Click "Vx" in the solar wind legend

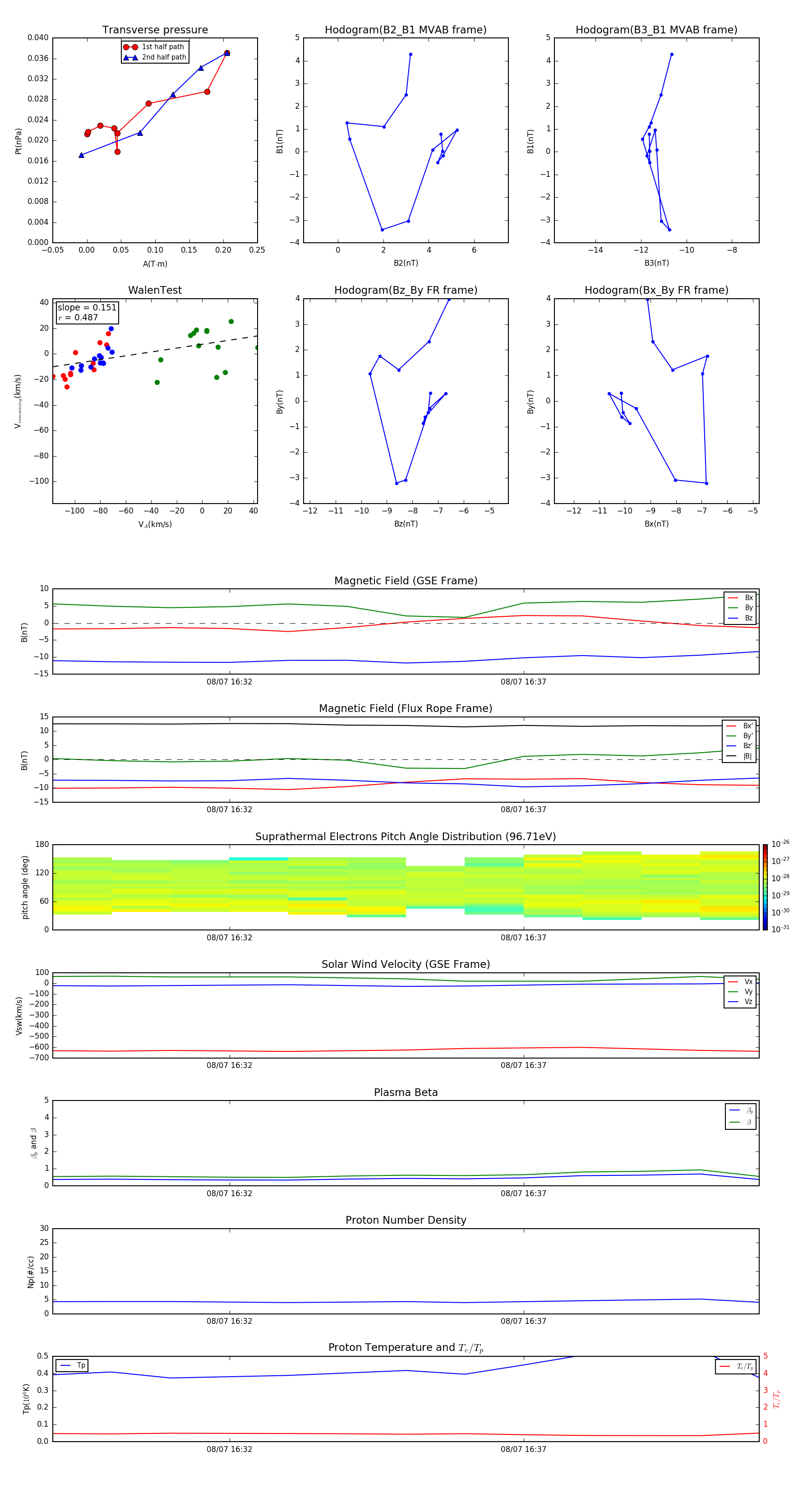748,981
